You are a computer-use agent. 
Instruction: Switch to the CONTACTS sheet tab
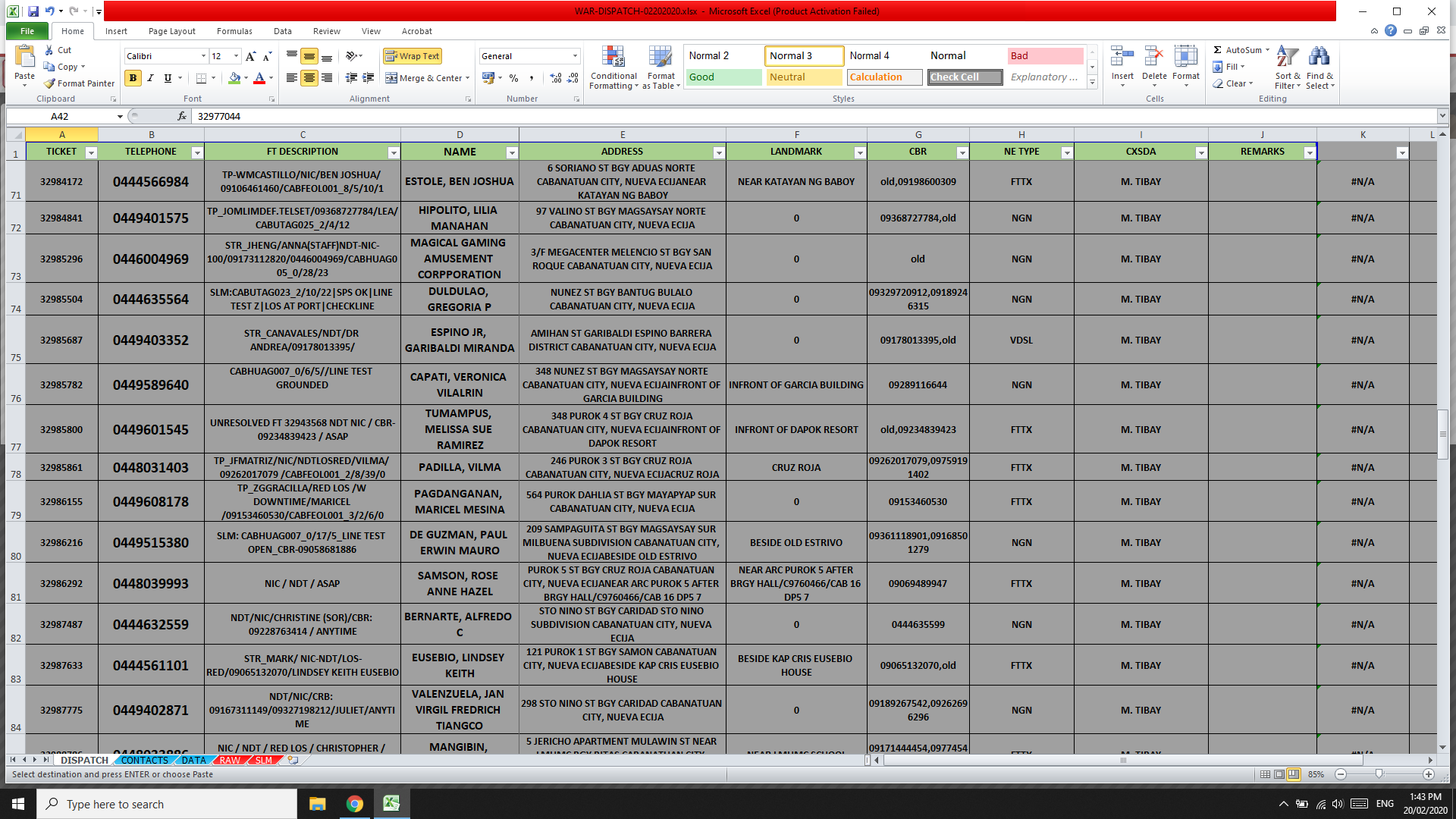pyautogui.click(x=144, y=760)
